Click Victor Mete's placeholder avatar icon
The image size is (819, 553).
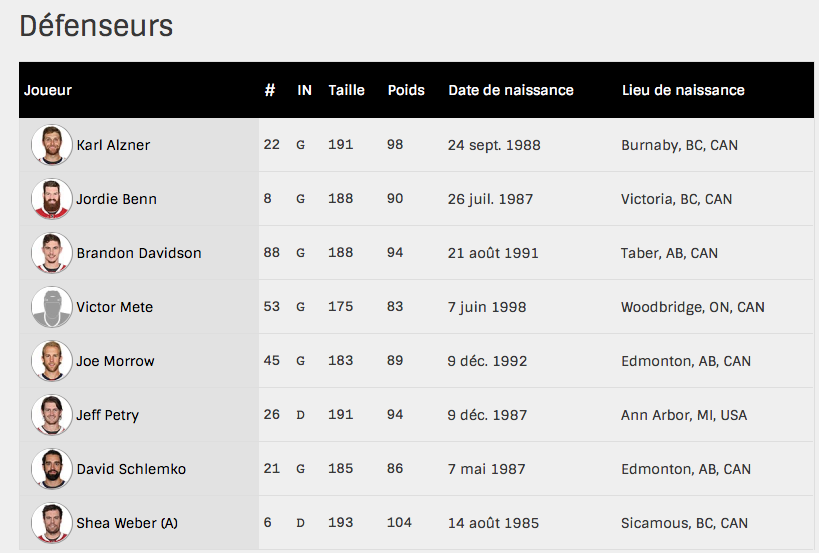click(x=51, y=307)
